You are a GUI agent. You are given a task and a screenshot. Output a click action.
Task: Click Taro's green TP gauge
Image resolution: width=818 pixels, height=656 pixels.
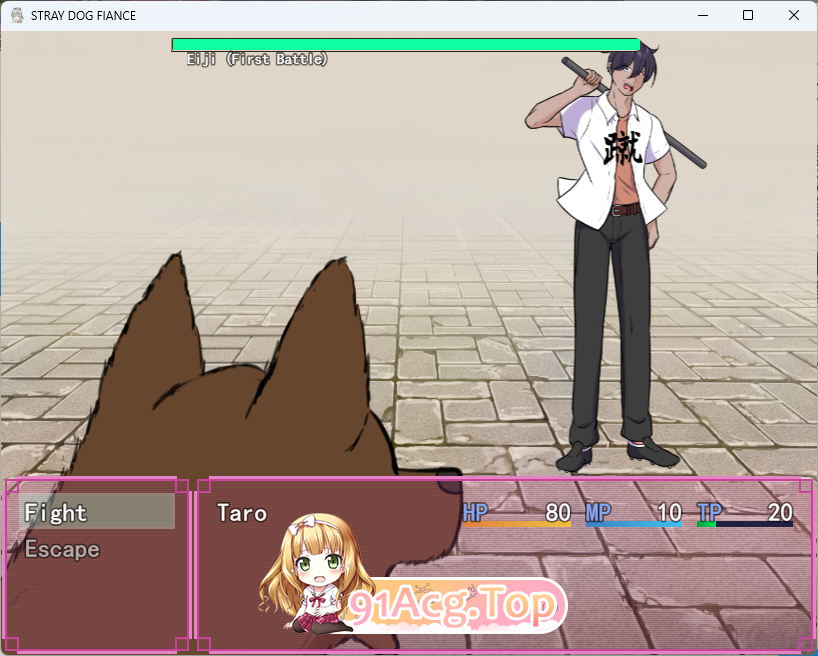[744, 524]
